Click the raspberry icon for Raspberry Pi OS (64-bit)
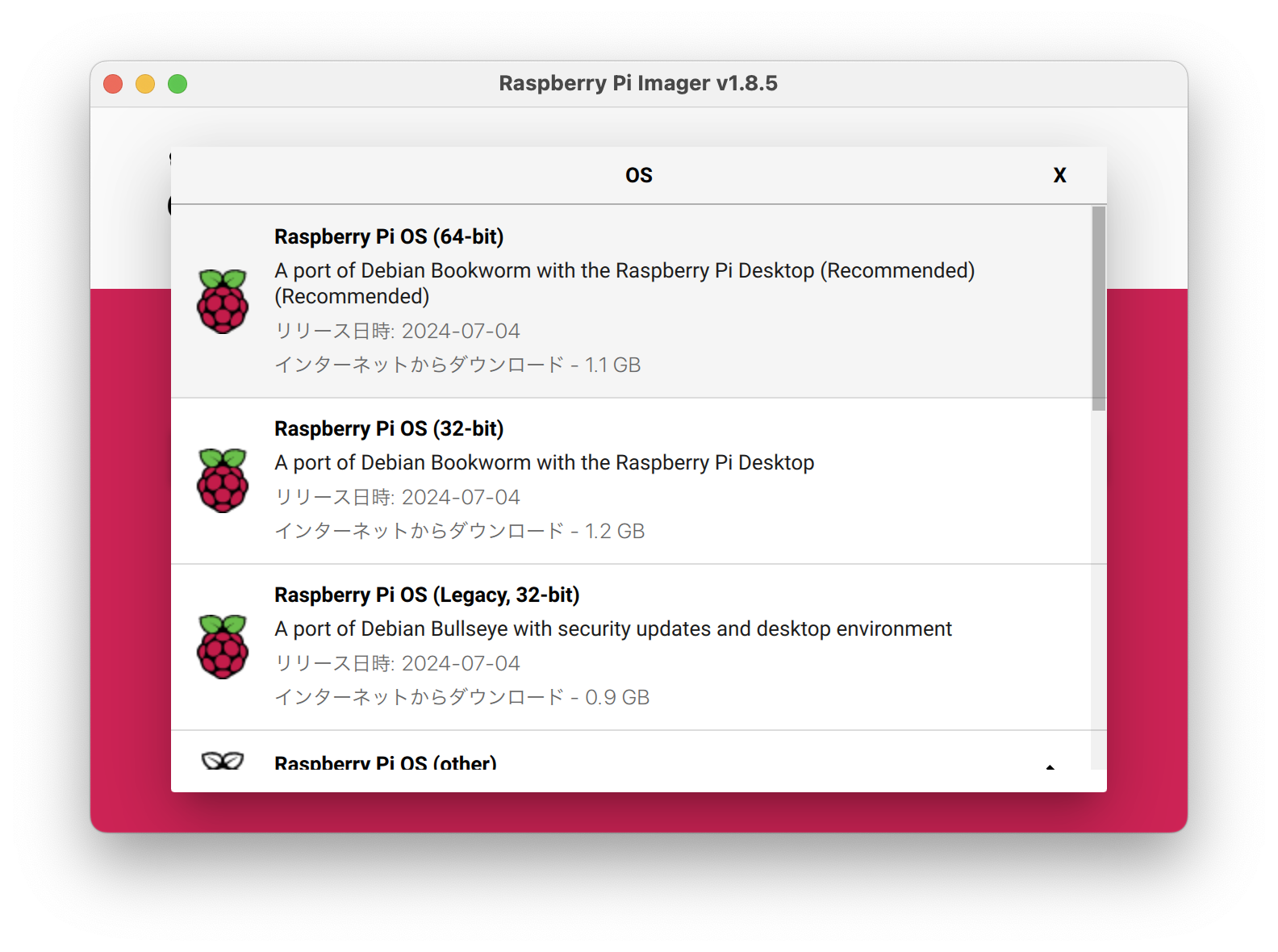 (223, 301)
